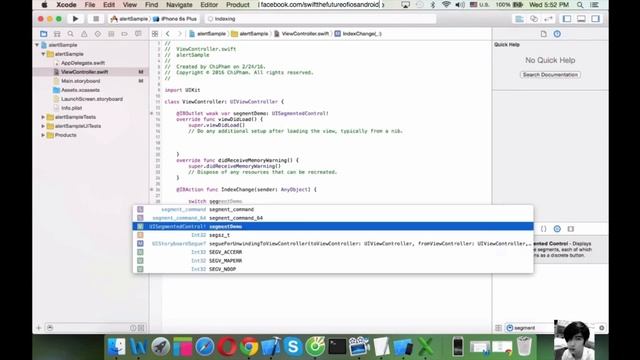Run the alertSample build
640x360 pixels.
coord(75,19)
